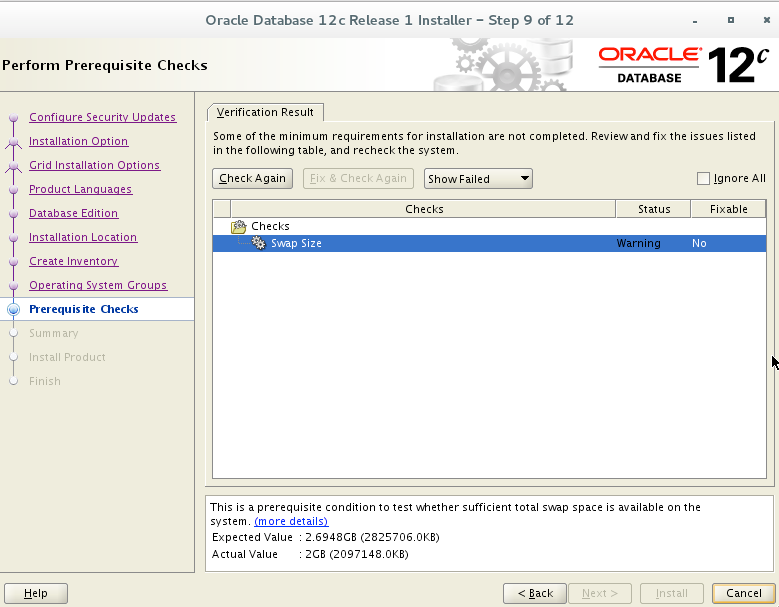The image size is (779, 607).
Task: Select the Prerequisite Checks step label
Action: tap(83, 309)
